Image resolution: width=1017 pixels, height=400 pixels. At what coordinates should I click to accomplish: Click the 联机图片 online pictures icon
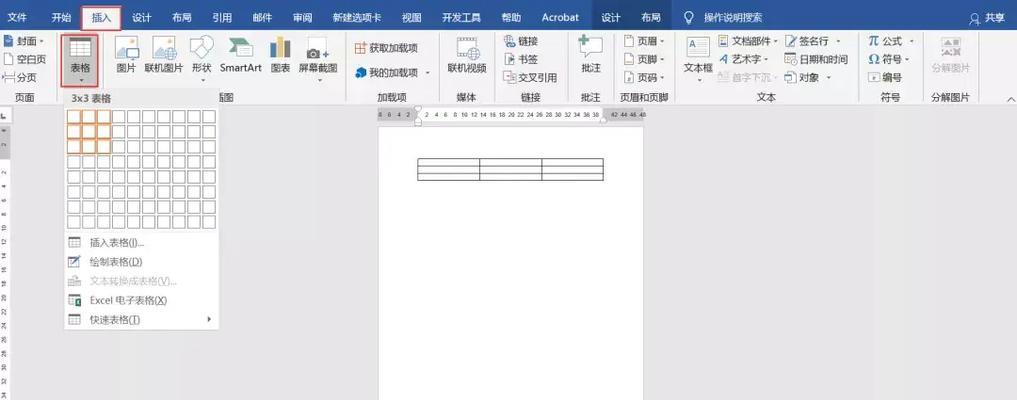tap(163, 56)
